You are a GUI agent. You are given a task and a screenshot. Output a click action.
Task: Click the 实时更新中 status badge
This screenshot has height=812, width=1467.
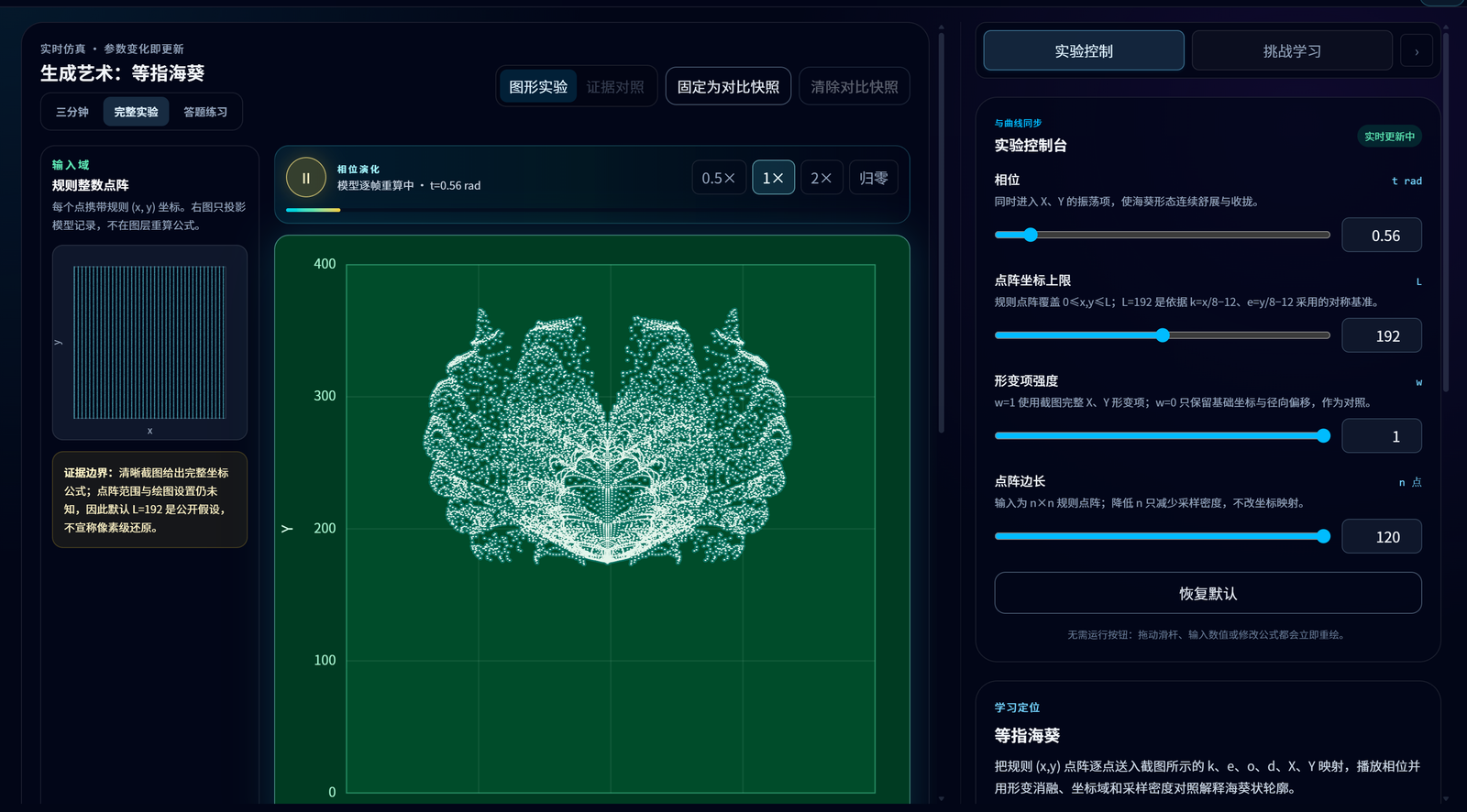1389,137
